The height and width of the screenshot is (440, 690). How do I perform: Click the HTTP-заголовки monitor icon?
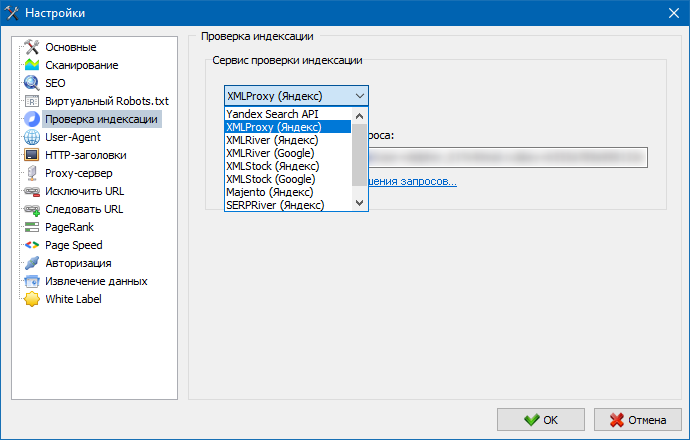(32, 155)
